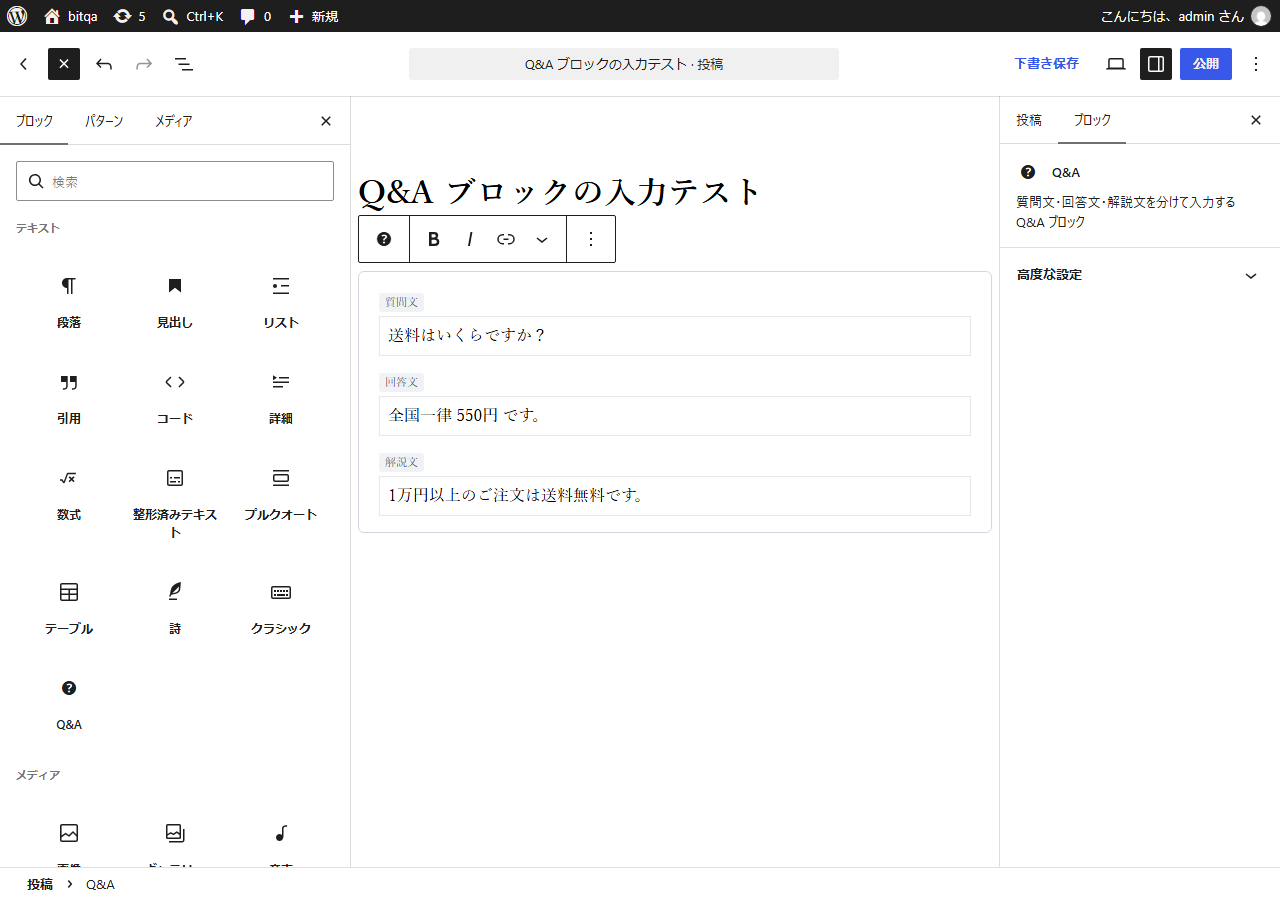Open updates indicator showing 5
The height and width of the screenshot is (900, 1280).
coord(129,16)
